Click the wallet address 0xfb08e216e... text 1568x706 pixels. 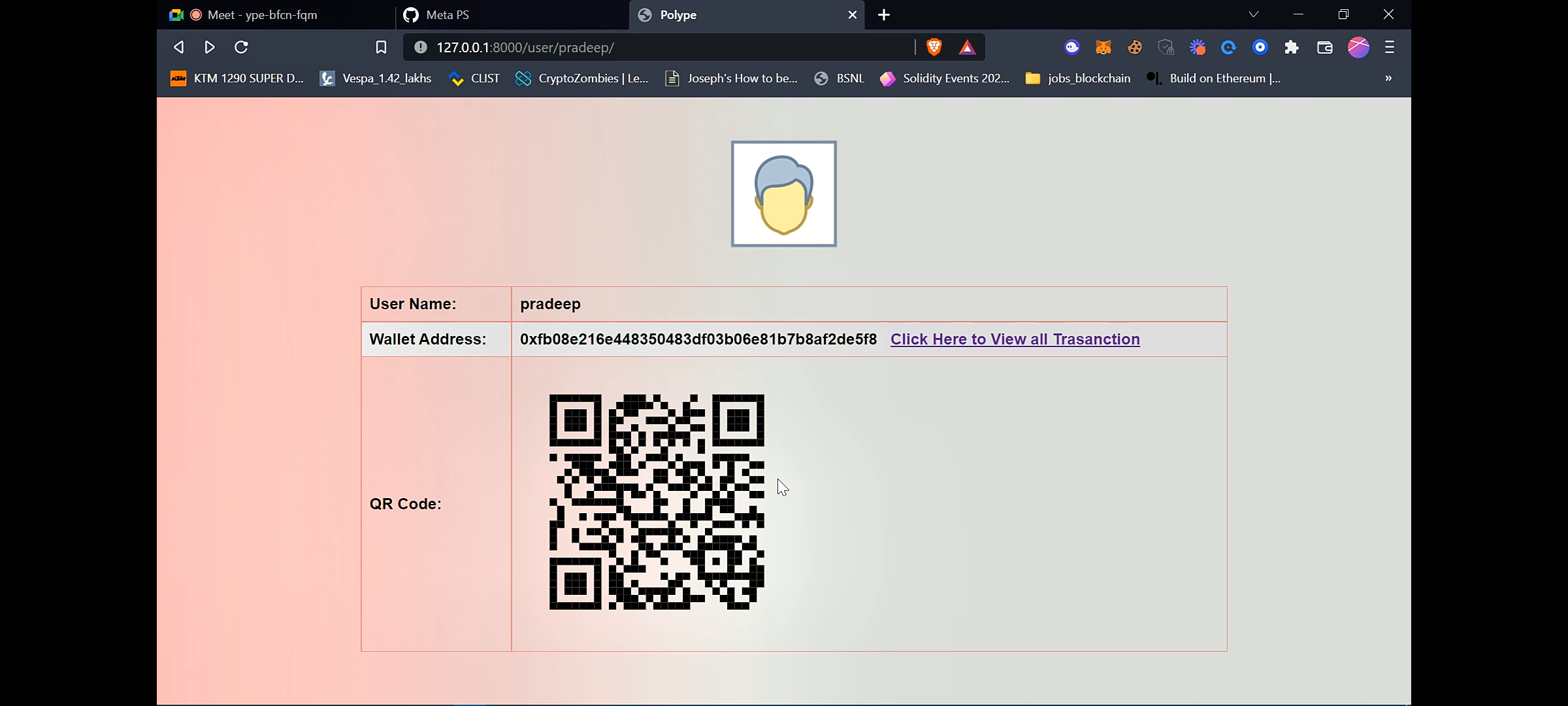[x=698, y=339]
